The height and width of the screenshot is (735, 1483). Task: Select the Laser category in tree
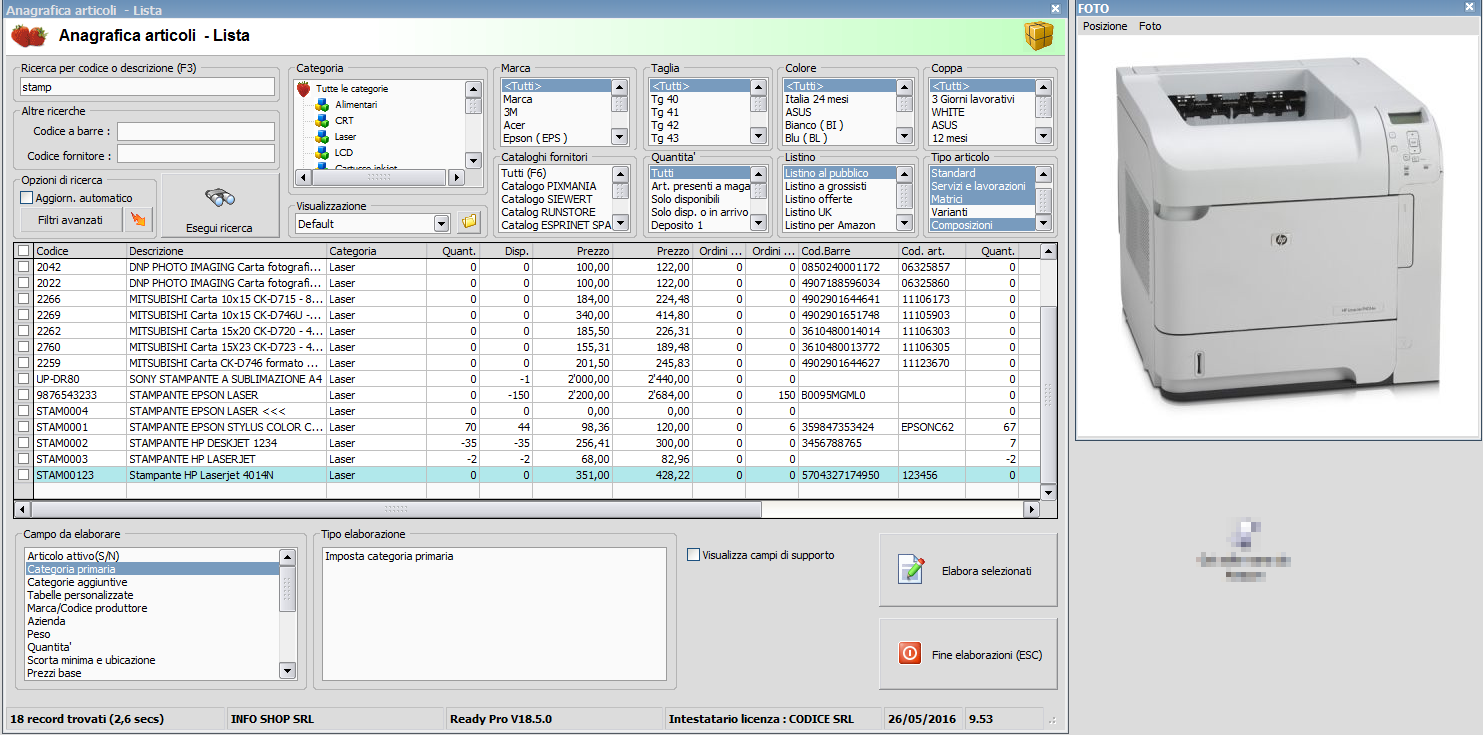coord(345,137)
